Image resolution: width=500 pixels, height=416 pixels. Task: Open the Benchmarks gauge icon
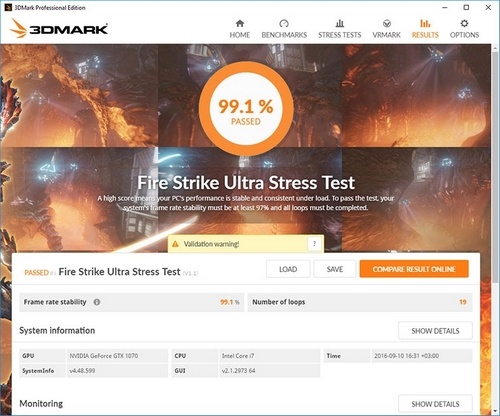click(x=284, y=23)
